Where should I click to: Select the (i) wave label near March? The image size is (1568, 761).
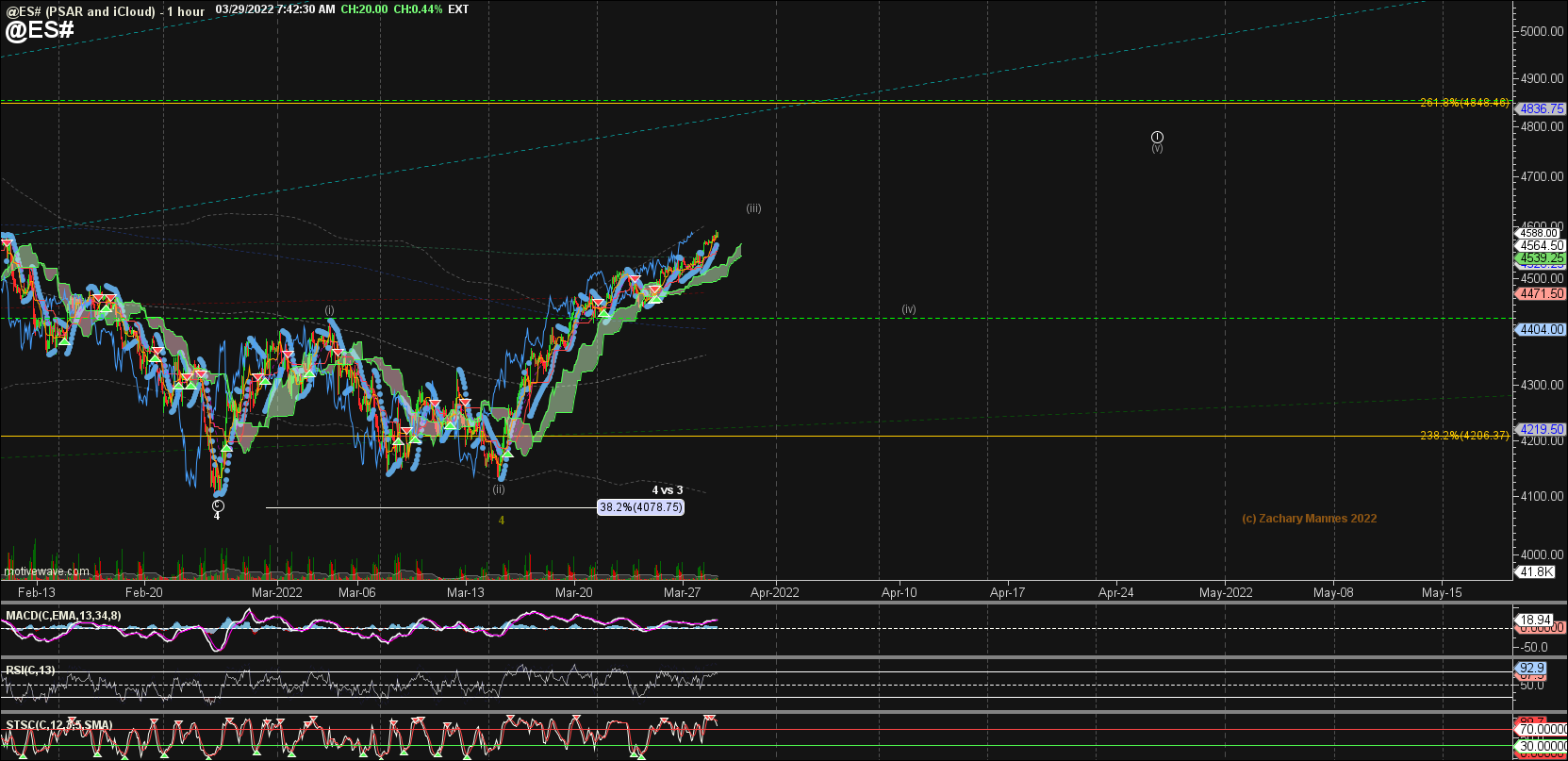click(x=329, y=309)
